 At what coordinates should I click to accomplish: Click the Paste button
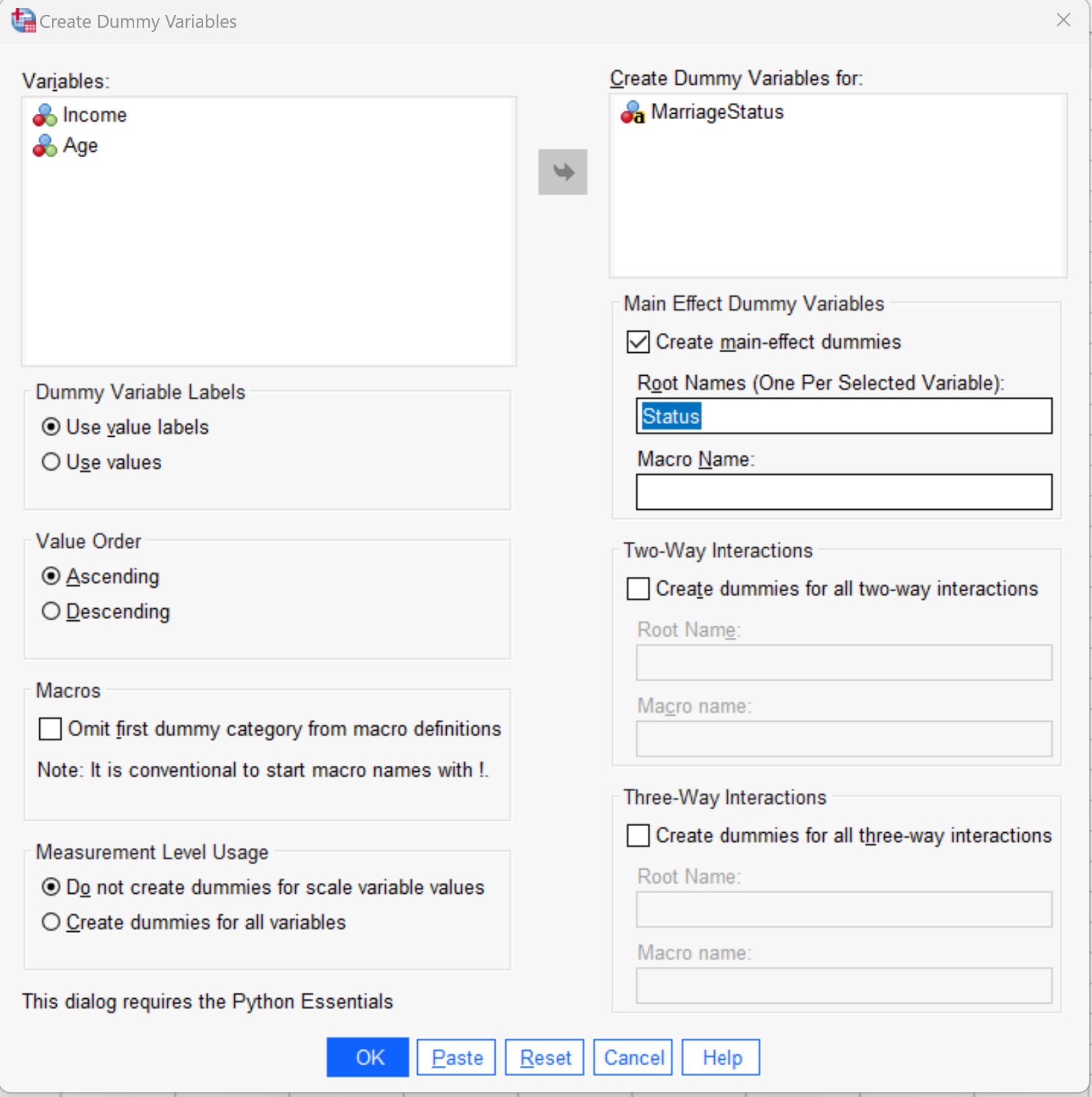456,1057
